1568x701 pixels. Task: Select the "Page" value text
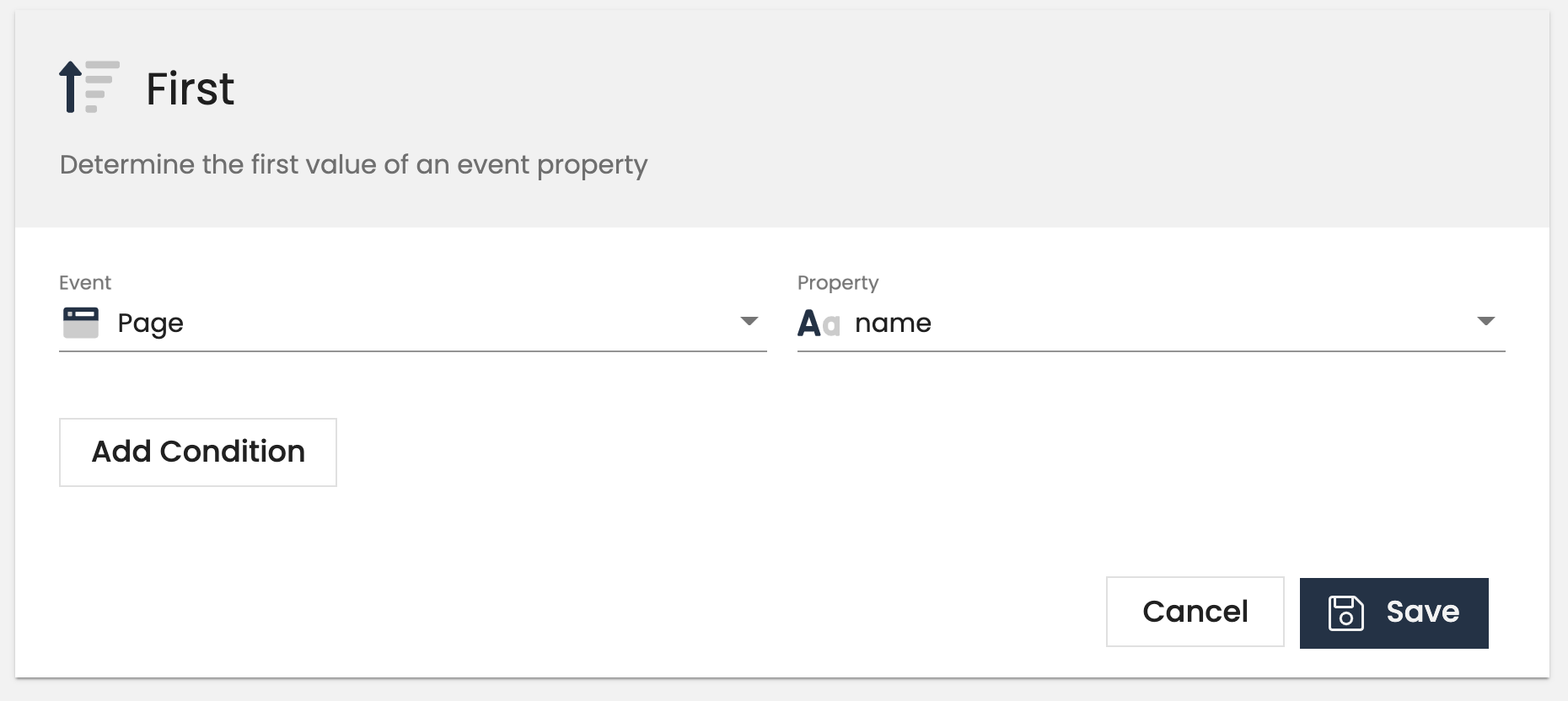[150, 324]
